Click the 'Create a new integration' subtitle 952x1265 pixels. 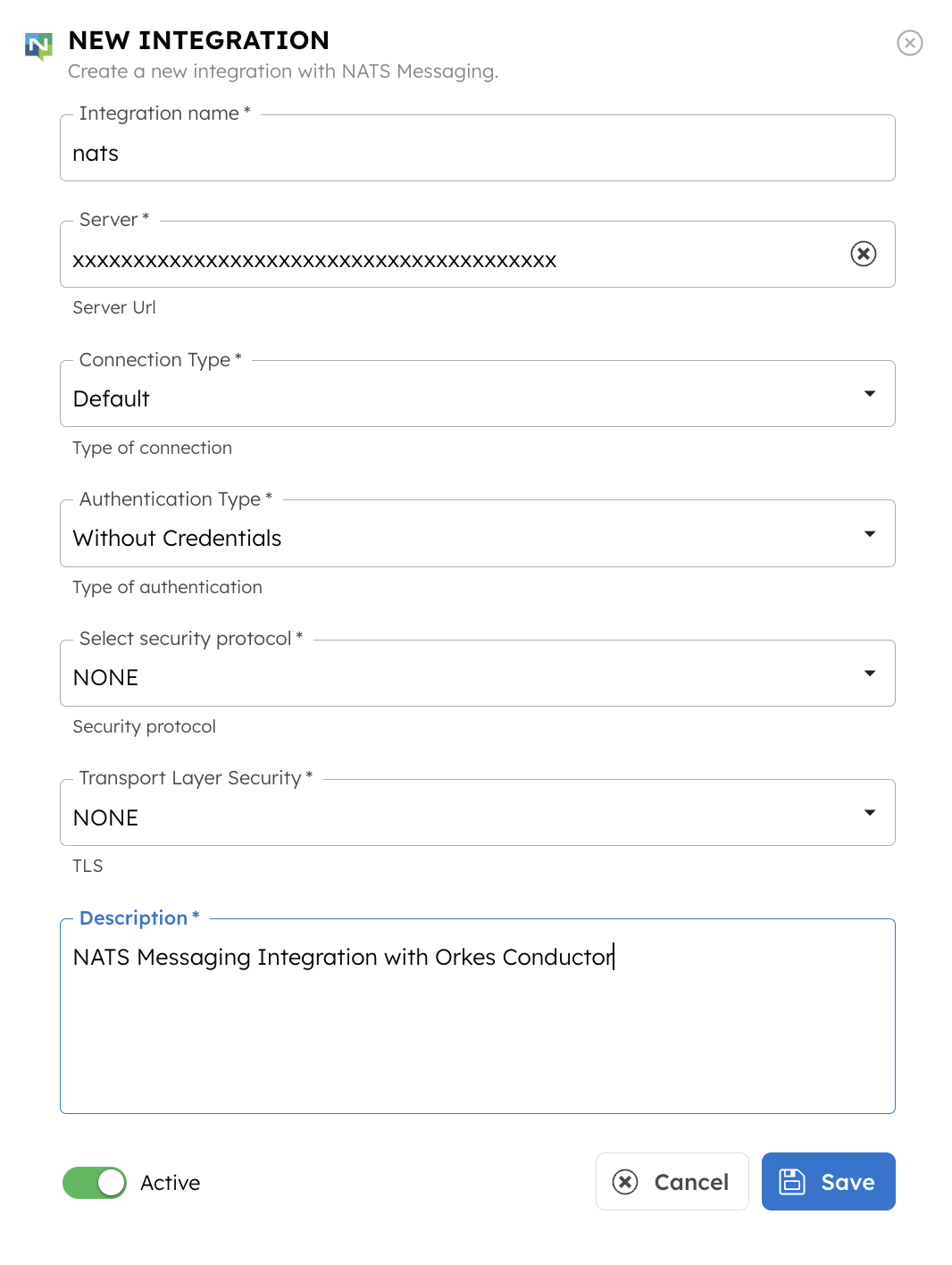click(283, 71)
